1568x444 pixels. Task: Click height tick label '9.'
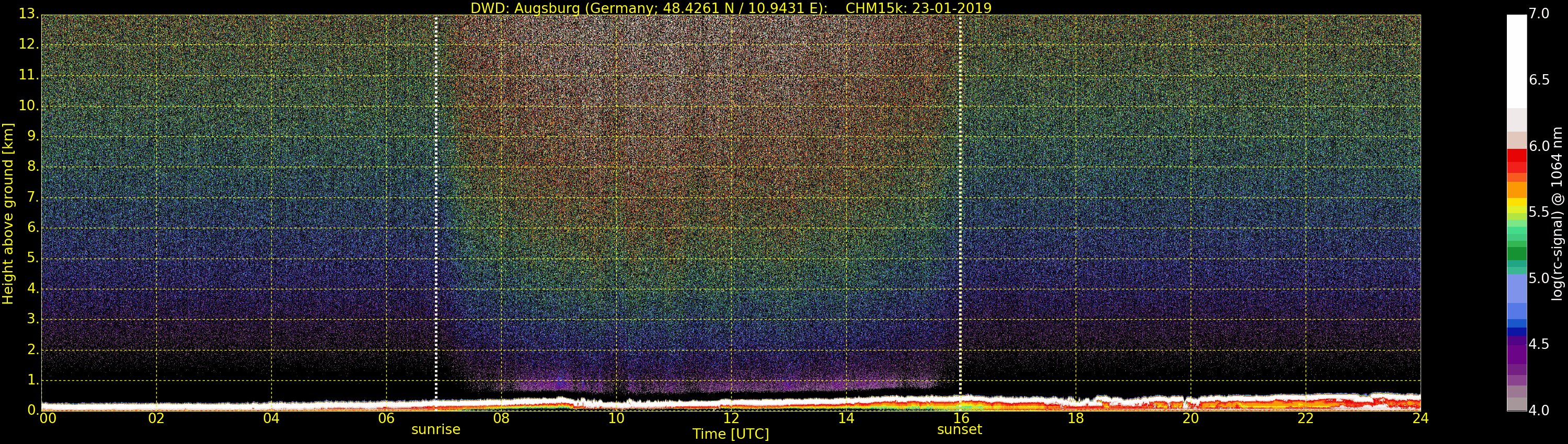coord(32,136)
